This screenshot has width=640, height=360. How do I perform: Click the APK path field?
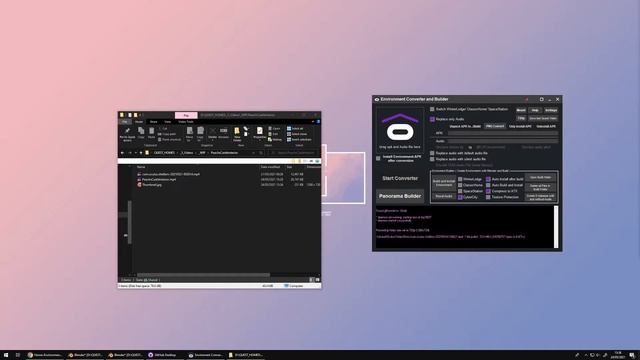pos(503,133)
